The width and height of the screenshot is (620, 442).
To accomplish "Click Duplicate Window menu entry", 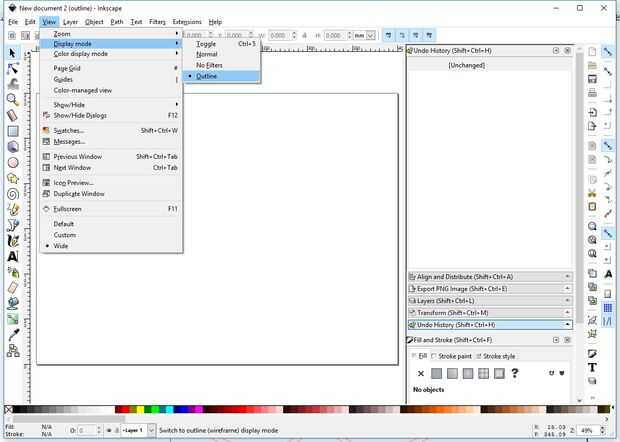I will point(111,194).
